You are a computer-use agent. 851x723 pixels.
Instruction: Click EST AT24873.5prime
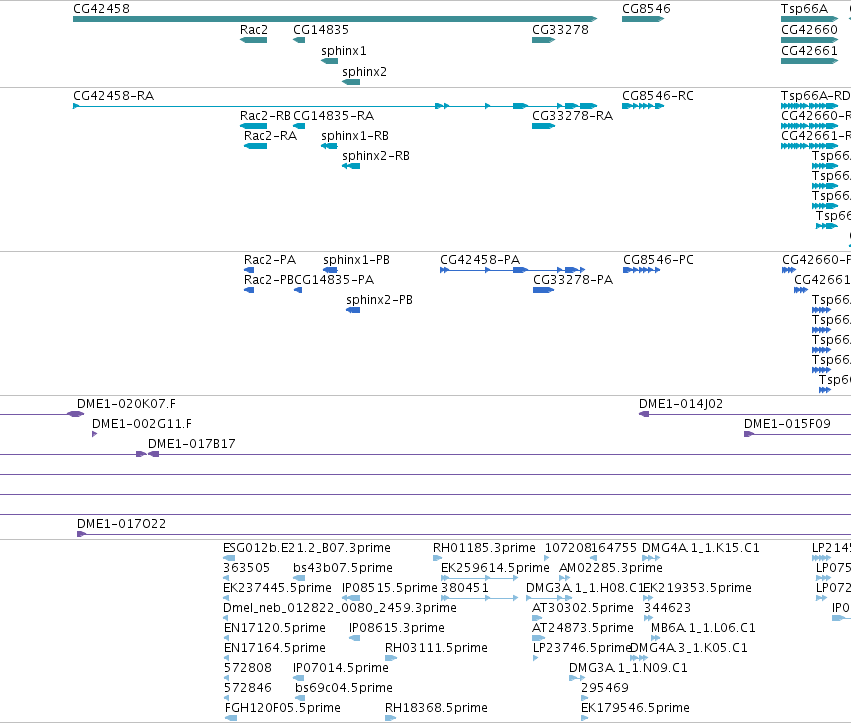pyautogui.click(x=582, y=629)
